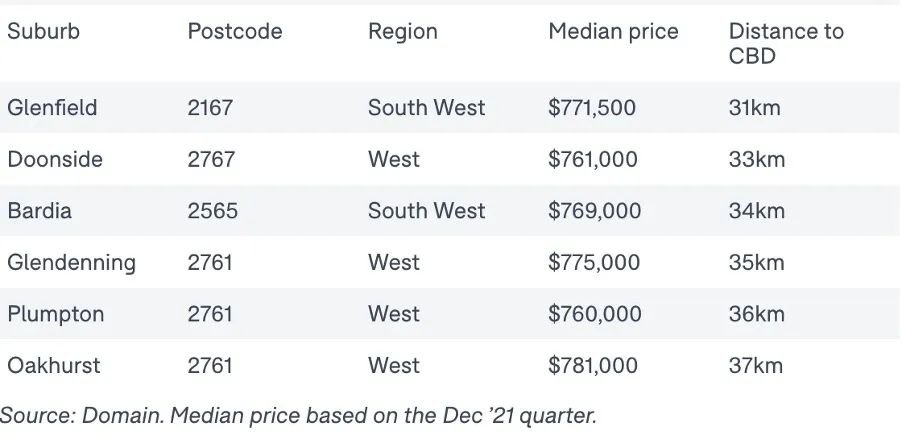Select the Bardia suburb cell

39,211
